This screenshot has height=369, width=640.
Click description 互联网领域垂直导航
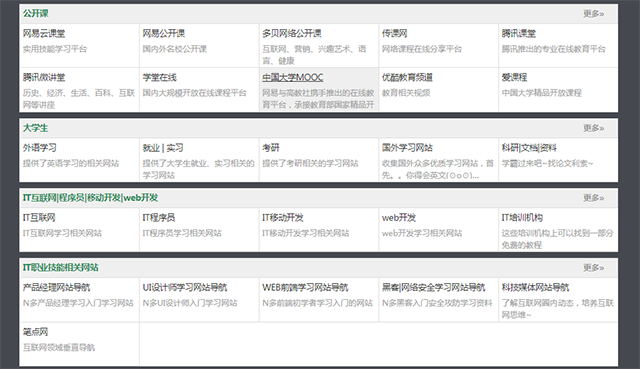click(x=59, y=348)
